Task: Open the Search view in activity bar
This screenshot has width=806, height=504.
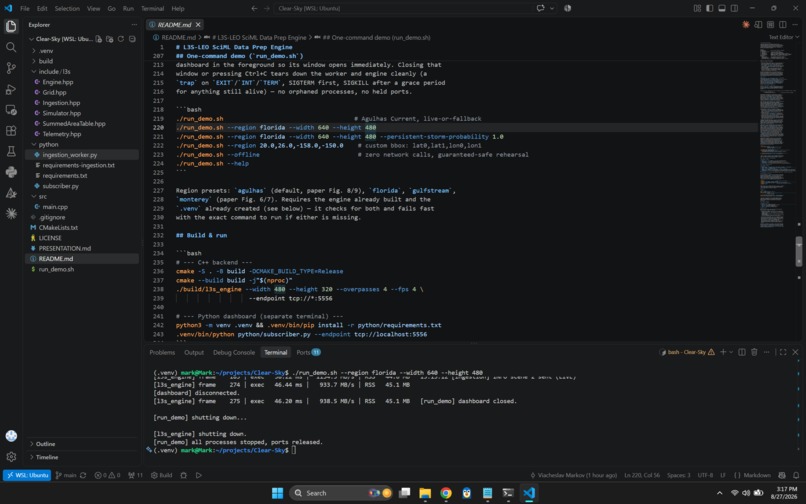Action: pos(11,47)
